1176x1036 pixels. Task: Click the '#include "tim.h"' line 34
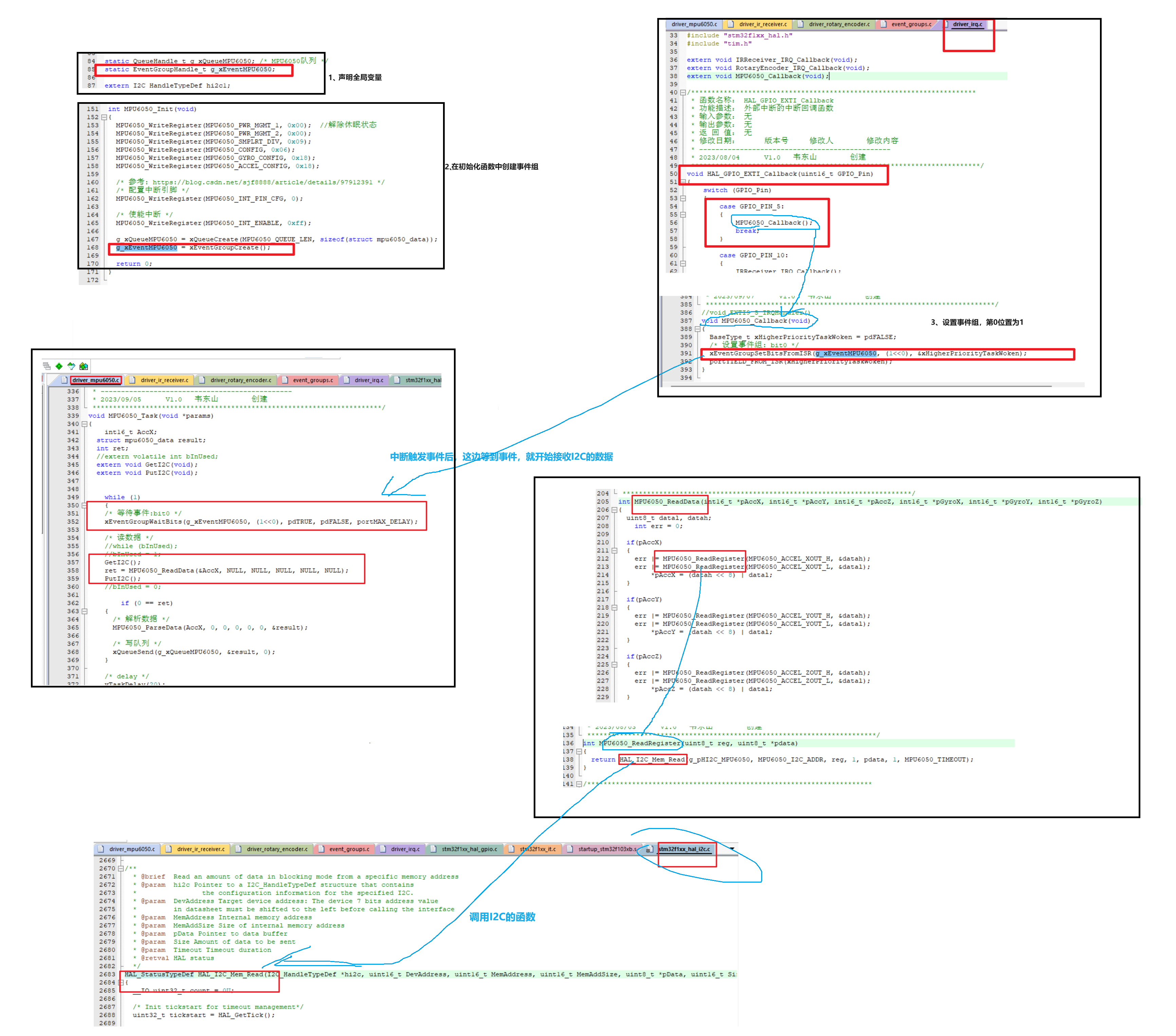point(719,44)
